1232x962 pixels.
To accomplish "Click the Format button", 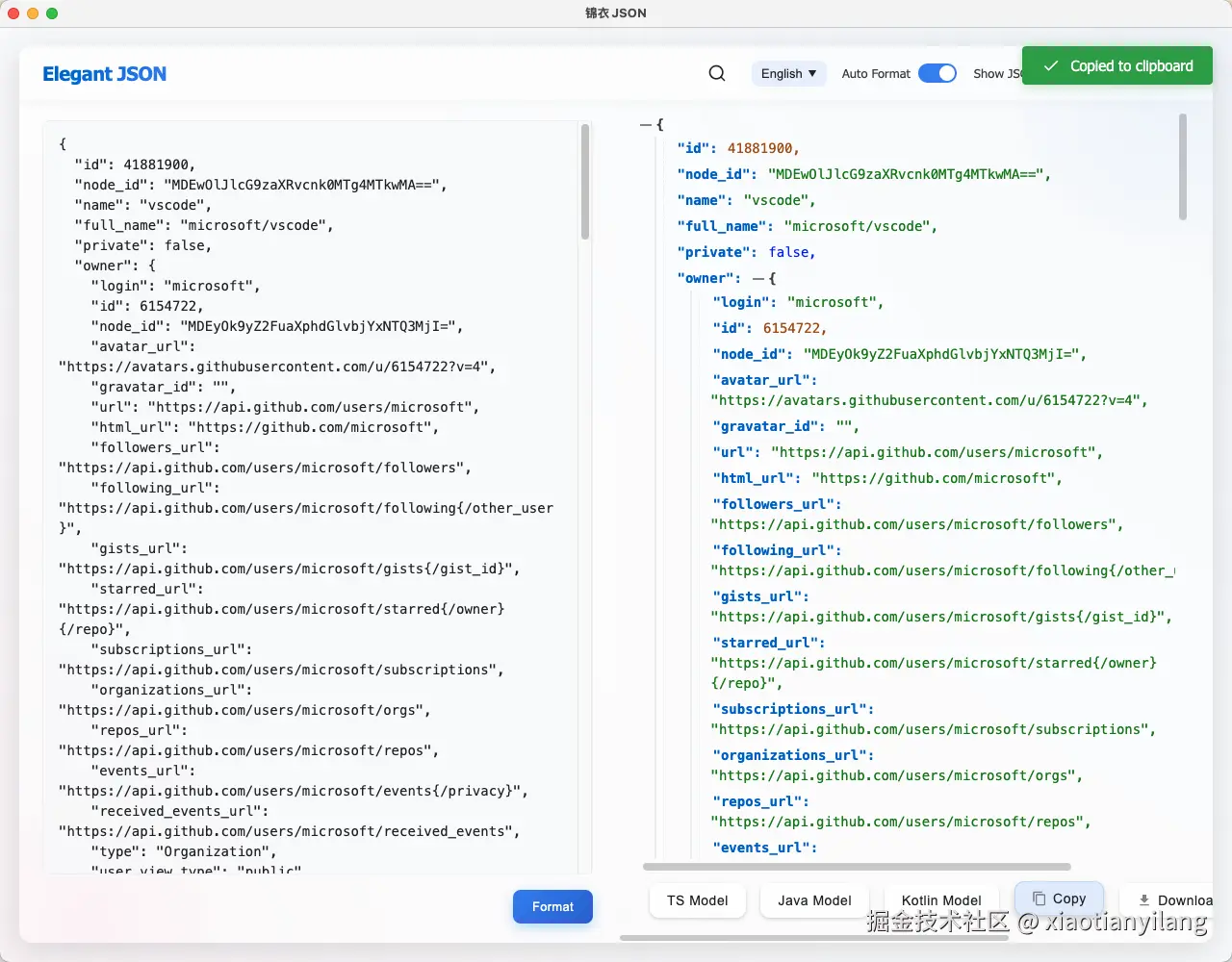I will tap(552, 906).
